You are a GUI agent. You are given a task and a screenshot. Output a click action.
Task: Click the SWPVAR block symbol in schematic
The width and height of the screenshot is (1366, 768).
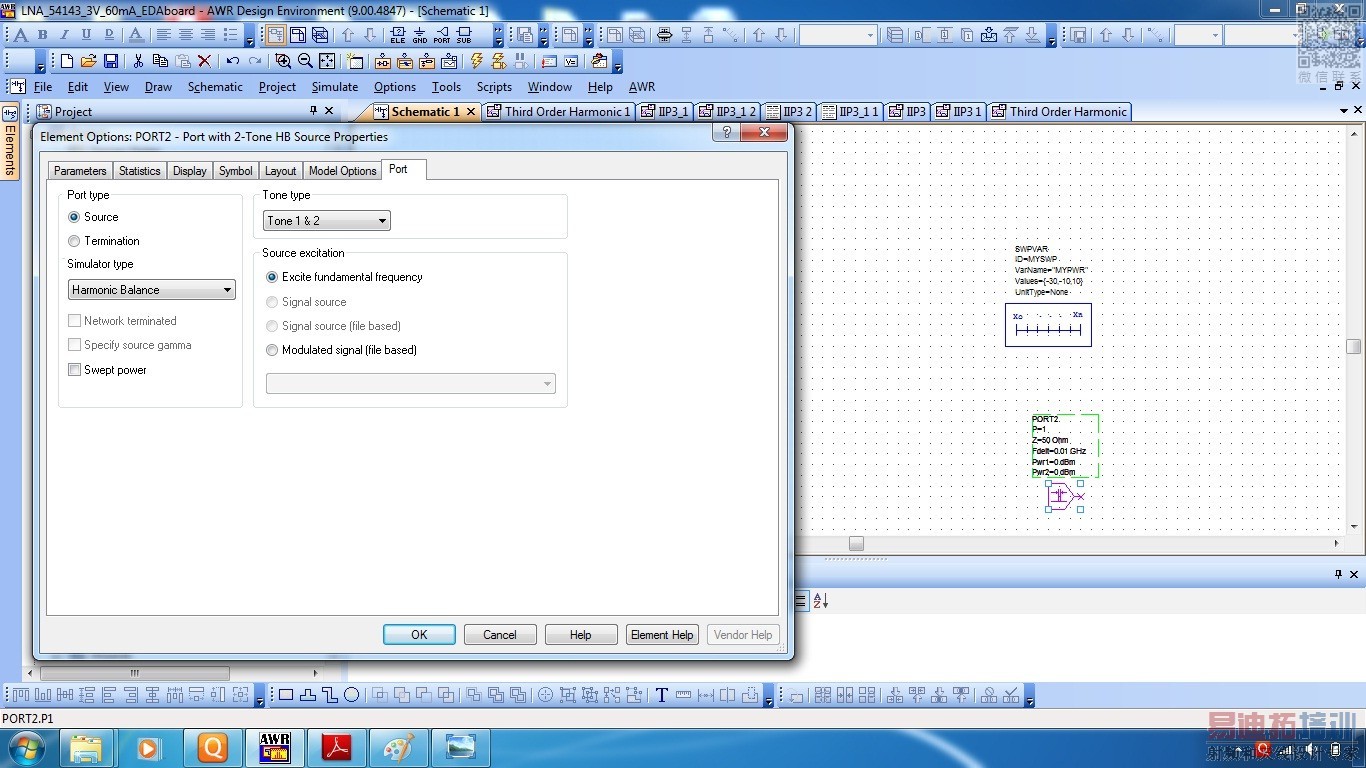tap(1048, 325)
